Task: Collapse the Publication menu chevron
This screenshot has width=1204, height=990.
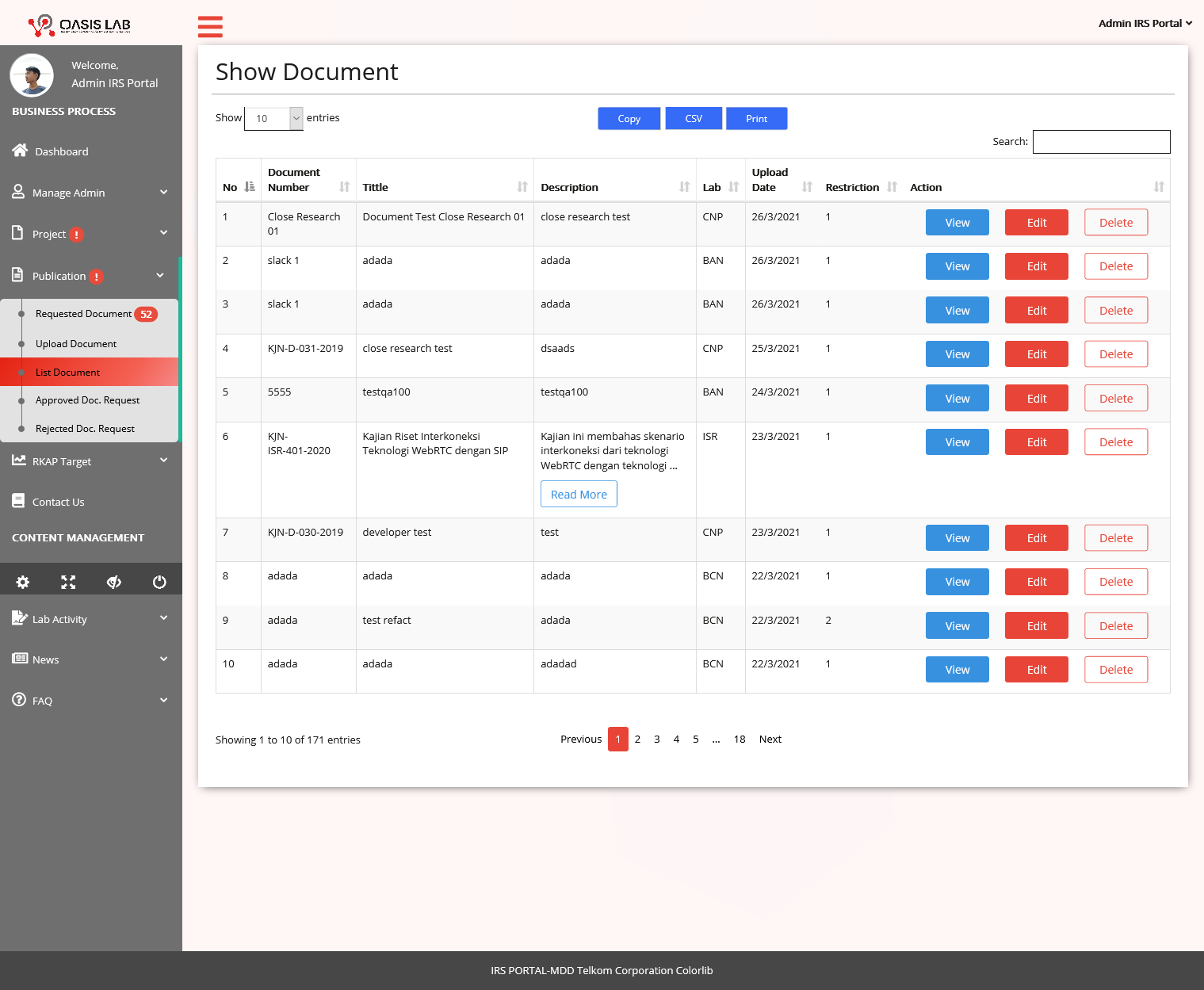Action: coord(160,275)
